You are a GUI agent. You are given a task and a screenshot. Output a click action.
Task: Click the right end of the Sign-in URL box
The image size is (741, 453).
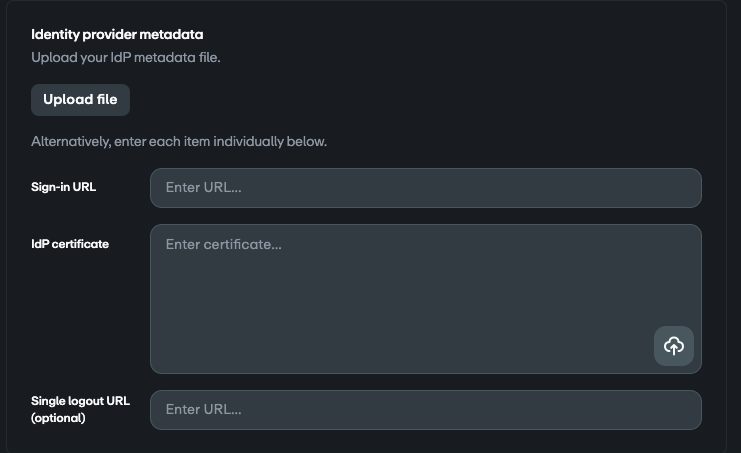(x=680, y=188)
